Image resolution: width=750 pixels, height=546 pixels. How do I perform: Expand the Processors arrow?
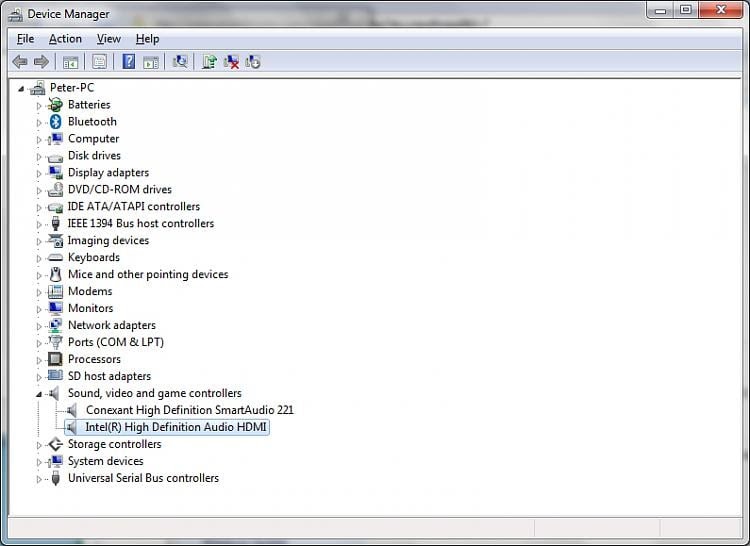click(x=39, y=360)
